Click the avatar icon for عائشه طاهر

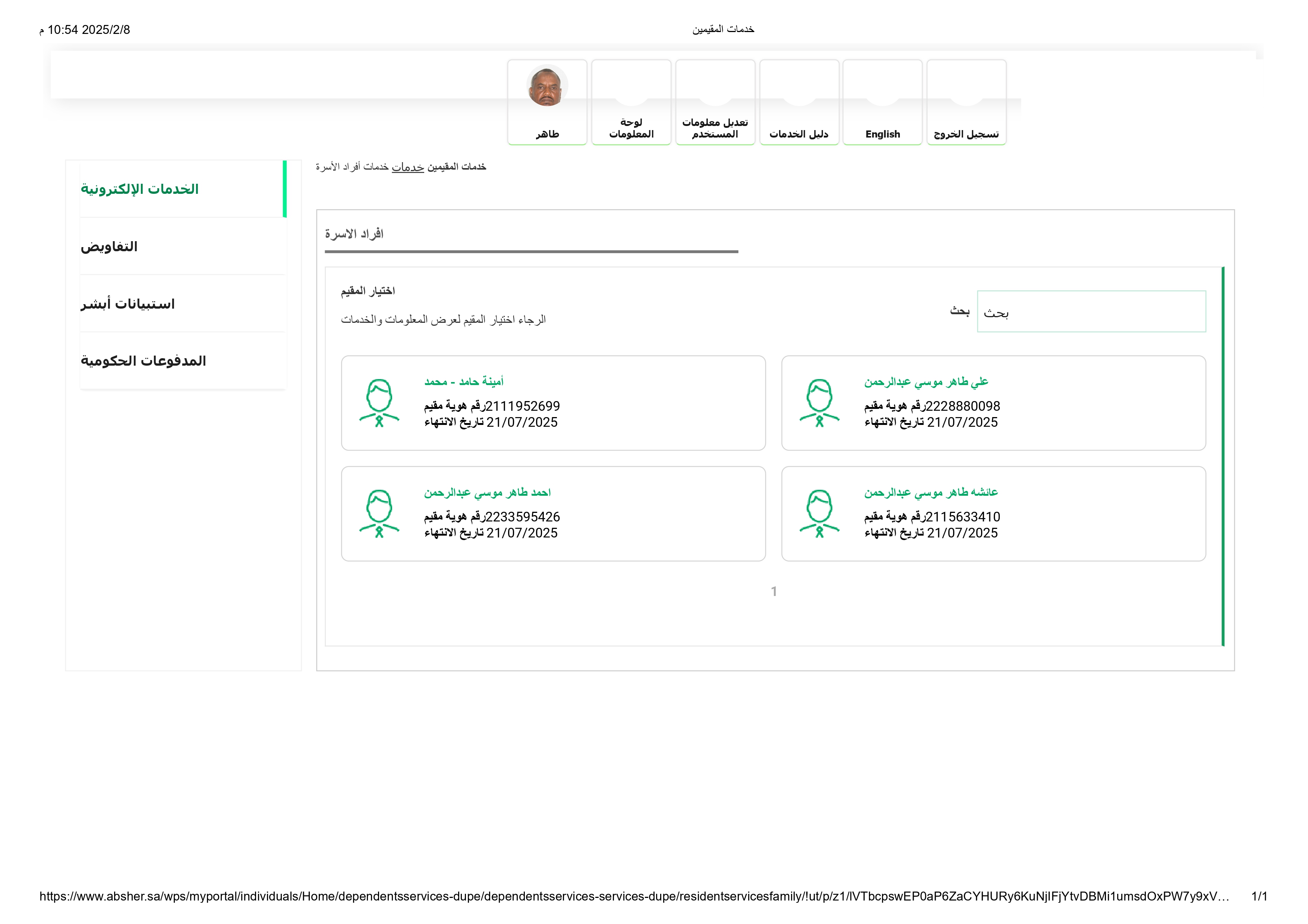819,513
